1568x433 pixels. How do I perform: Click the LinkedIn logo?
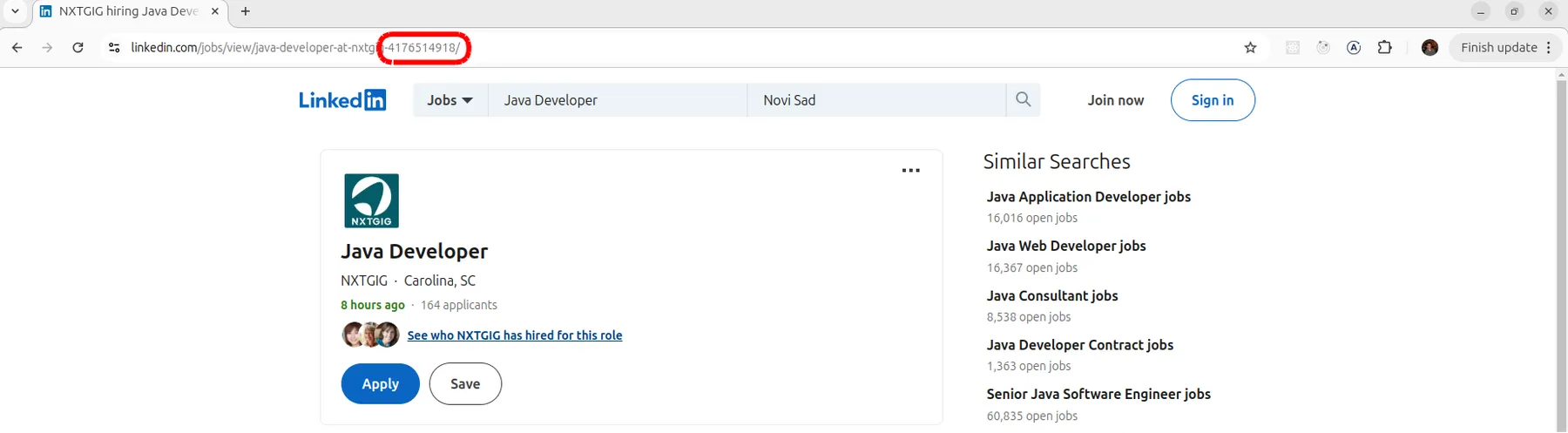341,100
